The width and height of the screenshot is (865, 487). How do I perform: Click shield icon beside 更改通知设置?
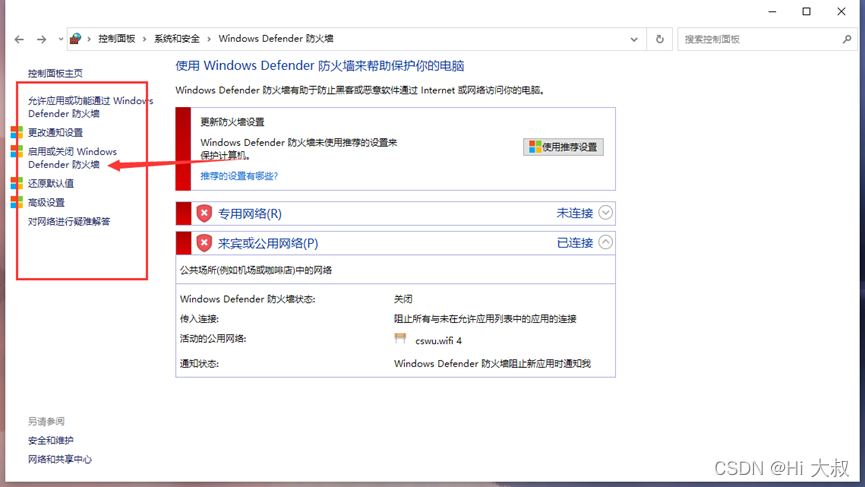[x=17, y=132]
